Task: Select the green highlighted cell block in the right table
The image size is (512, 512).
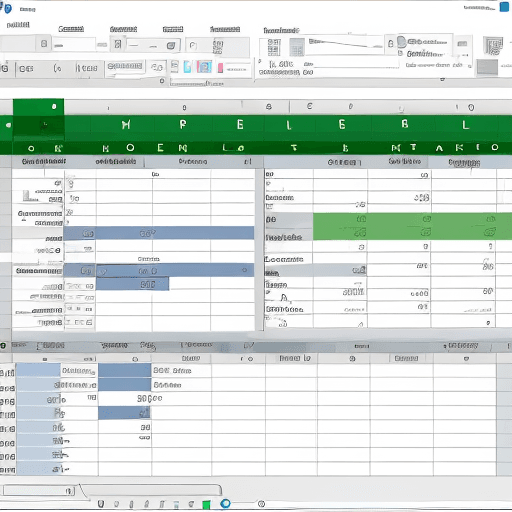Action: coord(412,226)
